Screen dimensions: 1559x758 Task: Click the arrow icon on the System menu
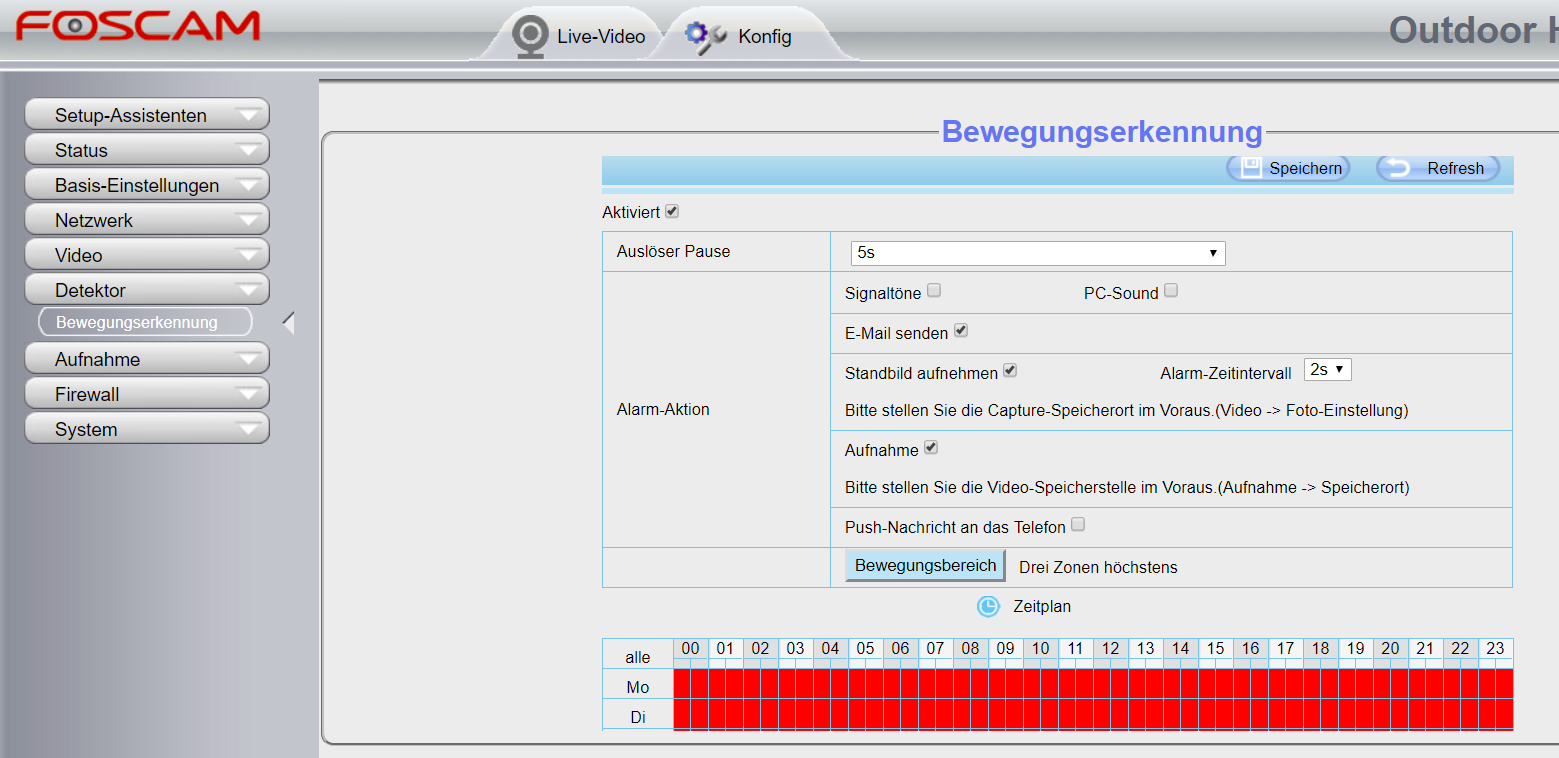(x=247, y=429)
